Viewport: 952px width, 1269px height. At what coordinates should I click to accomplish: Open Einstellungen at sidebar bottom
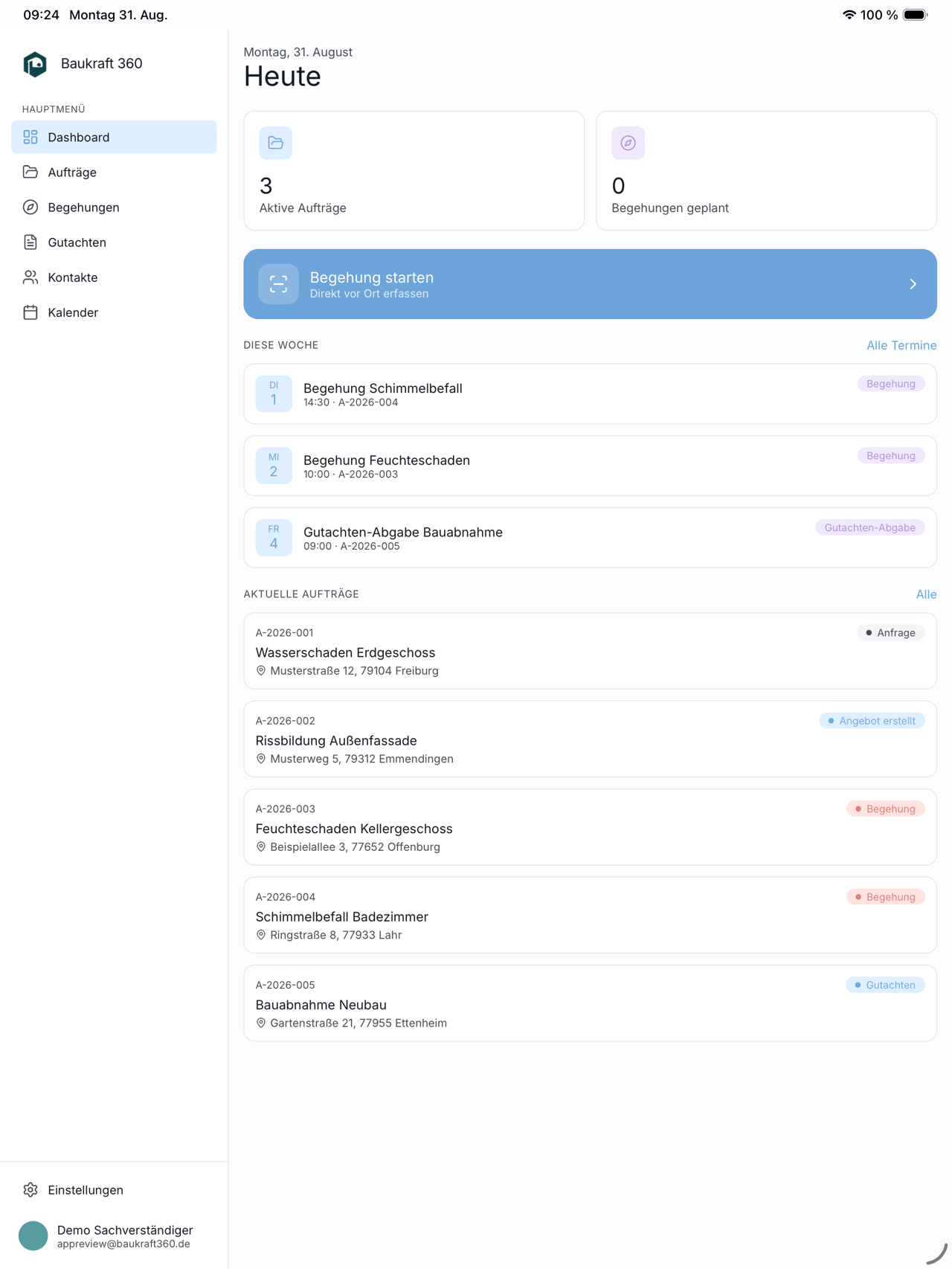pos(114,1189)
